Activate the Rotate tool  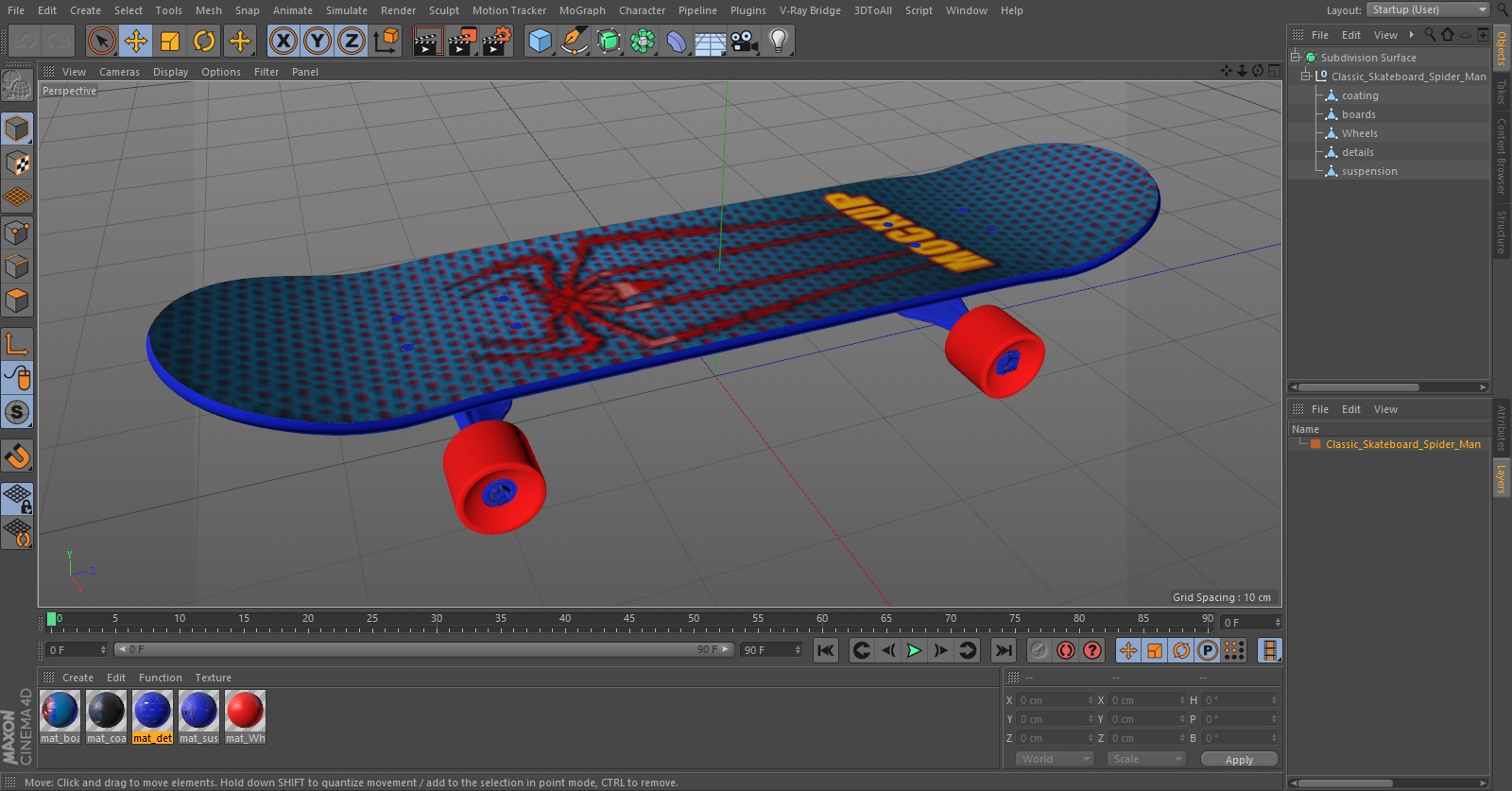(x=204, y=41)
